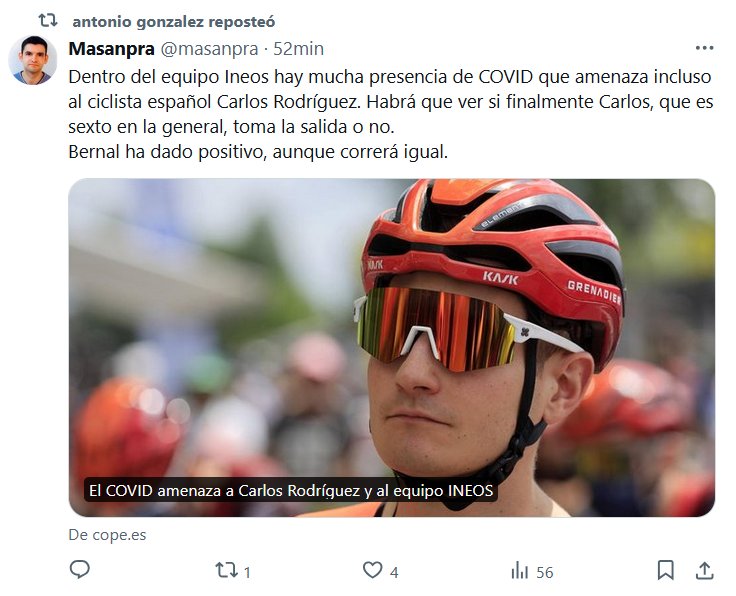Click the repost indicator icon above tweet
Viewport: 736px width, 596px height.
pyautogui.click(x=48, y=20)
